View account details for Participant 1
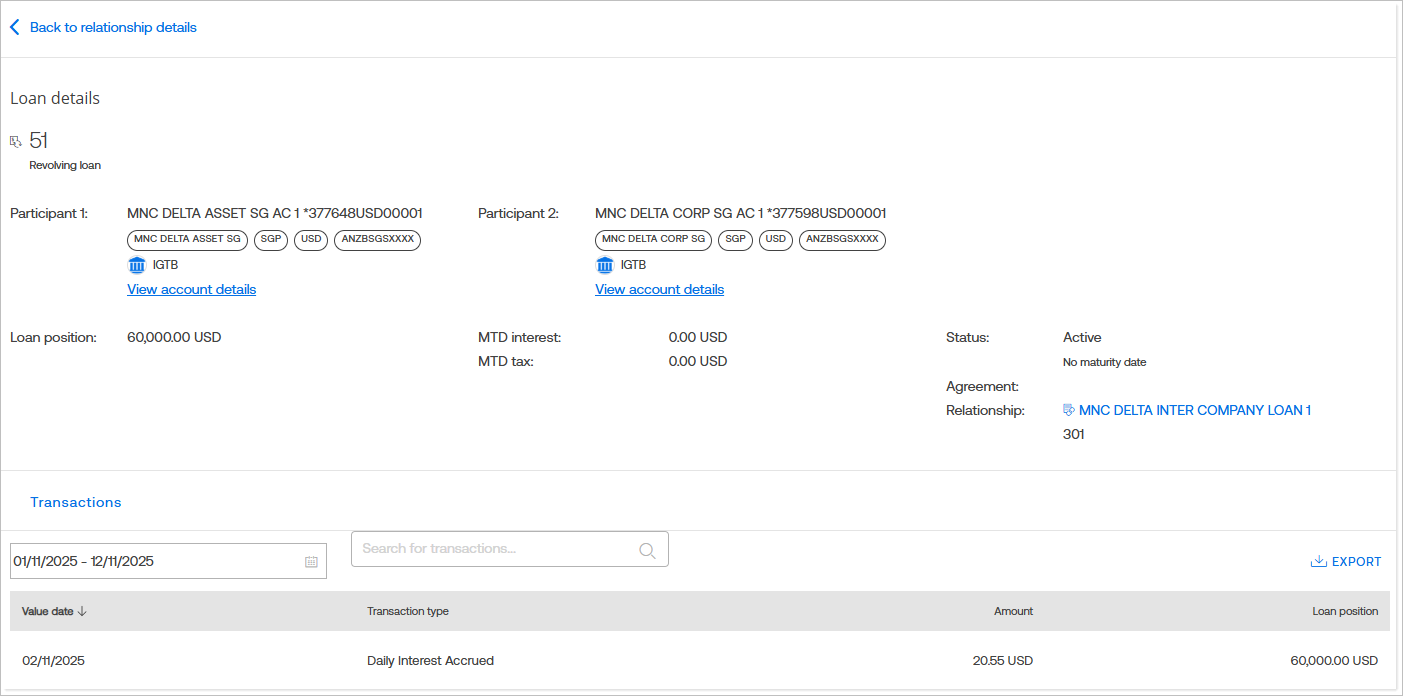 [x=191, y=289]
